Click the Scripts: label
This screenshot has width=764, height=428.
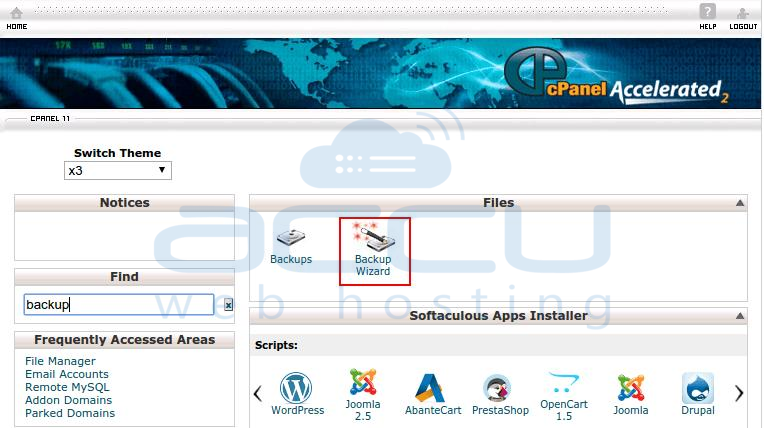pyautogui.click(x=276, y=345)
